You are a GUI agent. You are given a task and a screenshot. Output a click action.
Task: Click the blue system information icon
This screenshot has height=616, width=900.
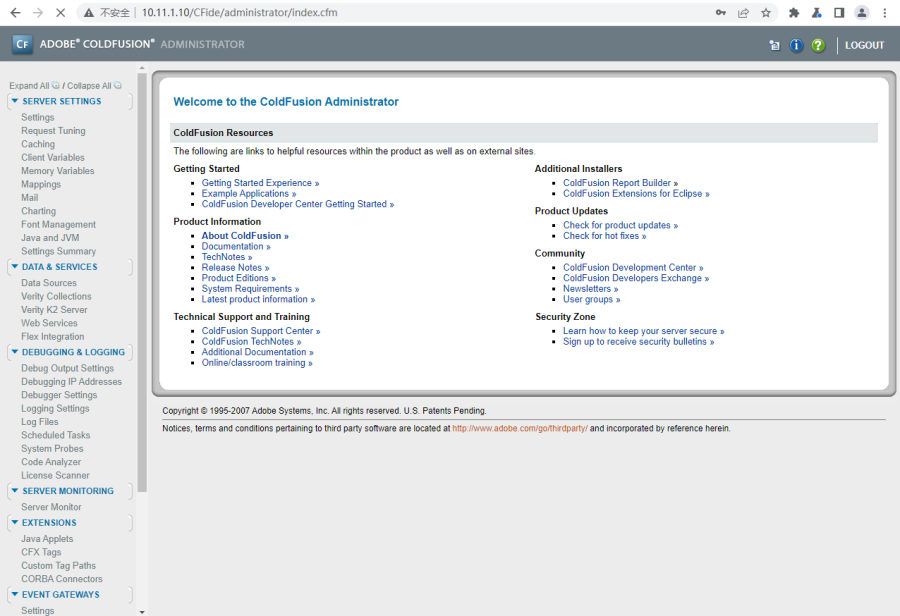tap(796, 45)
